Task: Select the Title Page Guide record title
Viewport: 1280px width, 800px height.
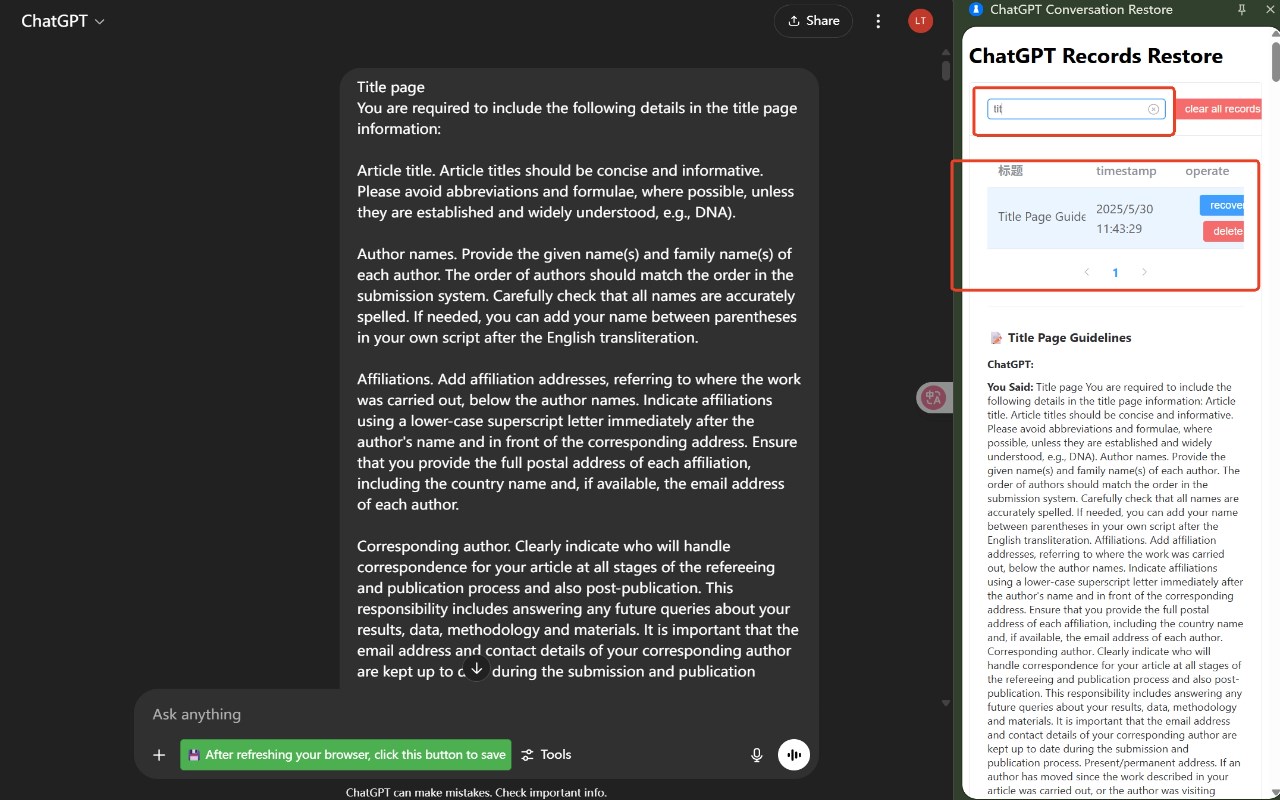Action: (1041, 217)
